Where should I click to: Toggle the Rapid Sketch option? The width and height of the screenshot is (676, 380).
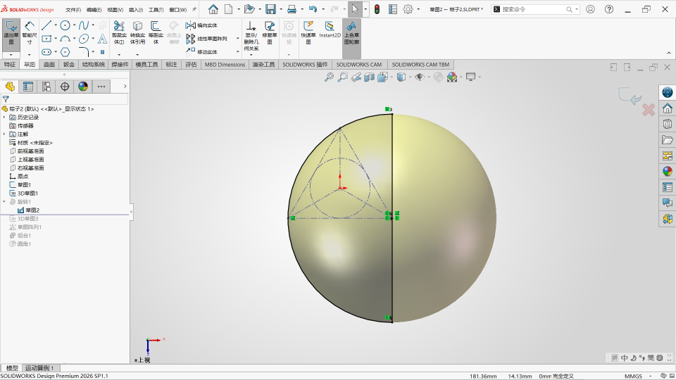pyautogui.click(x=308, y=33)
